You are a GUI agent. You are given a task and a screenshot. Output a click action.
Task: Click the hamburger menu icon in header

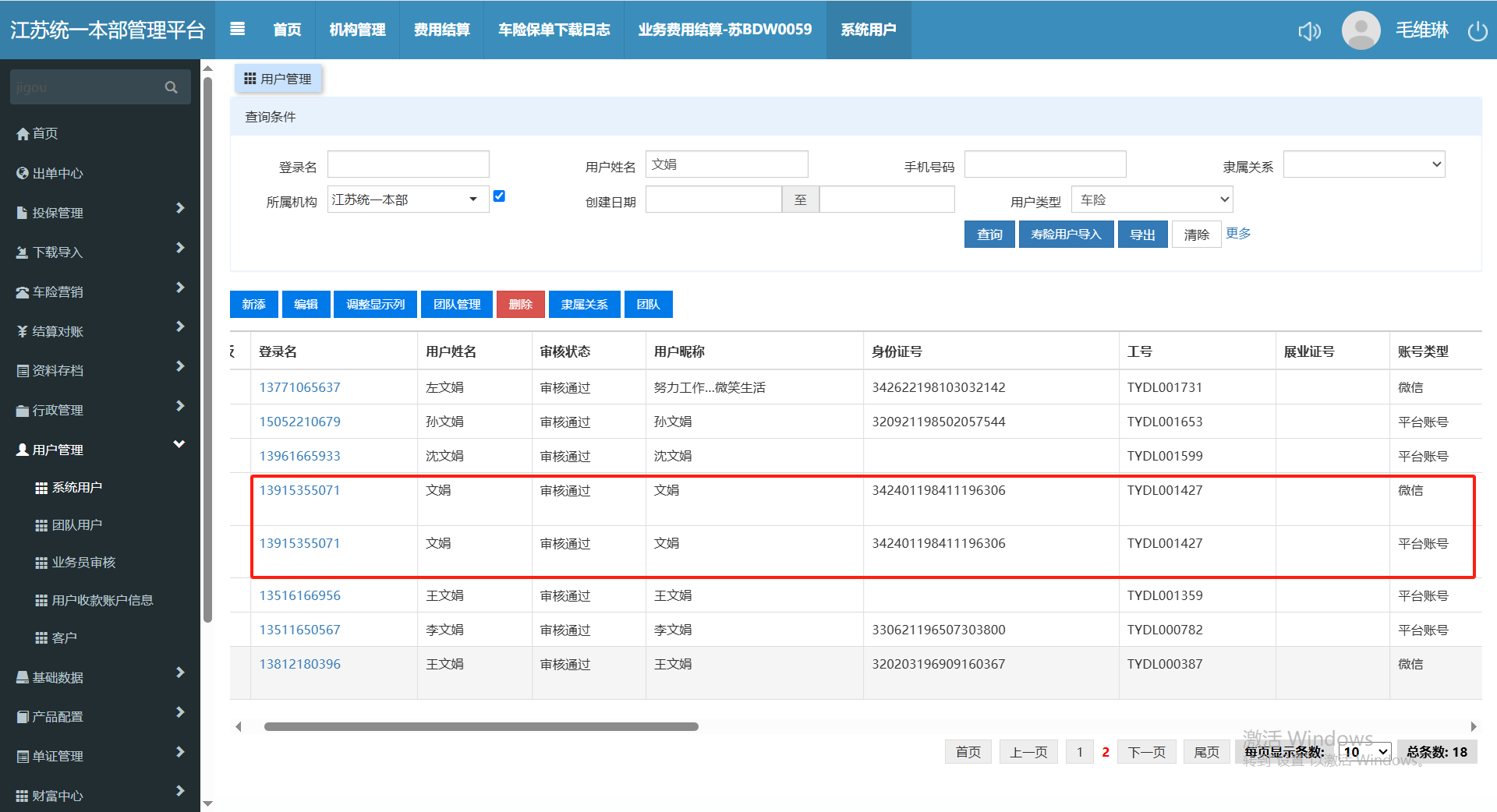pyautogui.click(x=238, y=29)
